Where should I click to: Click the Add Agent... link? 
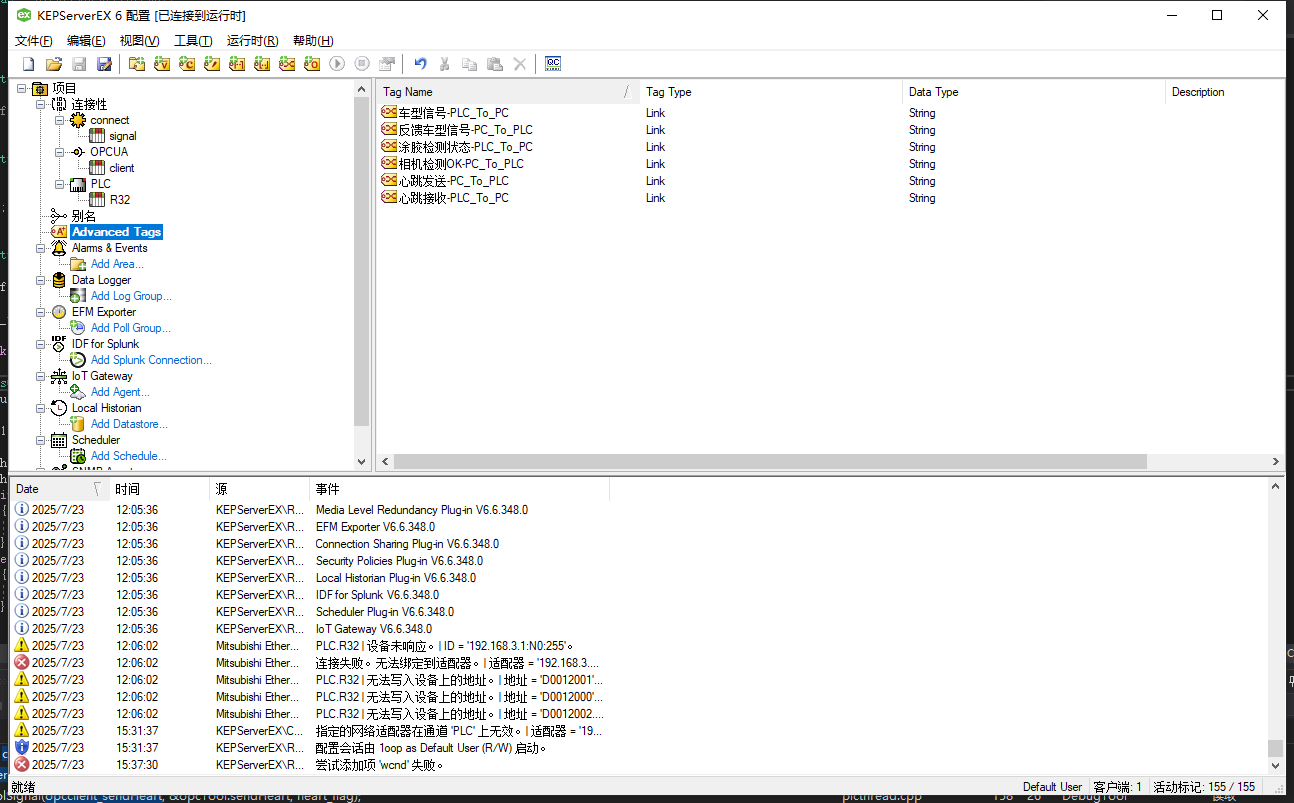coord(120,392)
